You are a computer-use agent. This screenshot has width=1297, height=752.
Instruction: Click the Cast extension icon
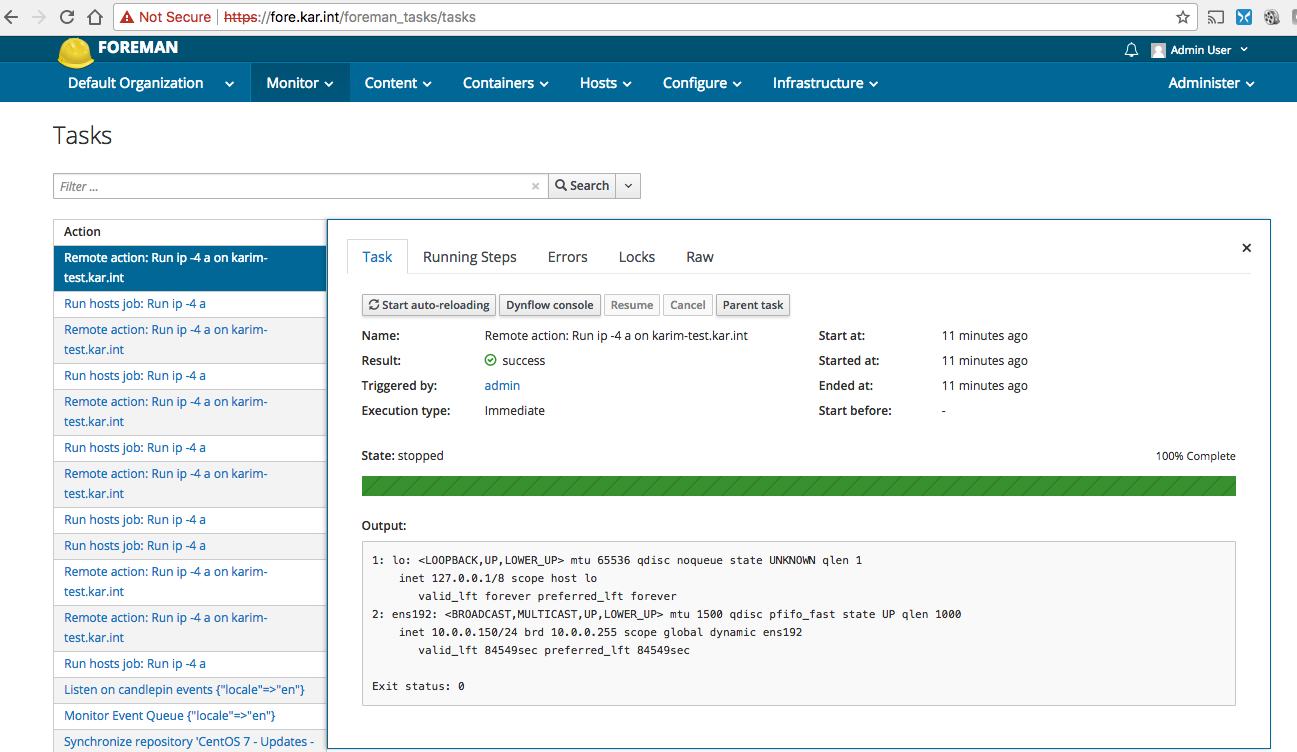(1216, 17)
